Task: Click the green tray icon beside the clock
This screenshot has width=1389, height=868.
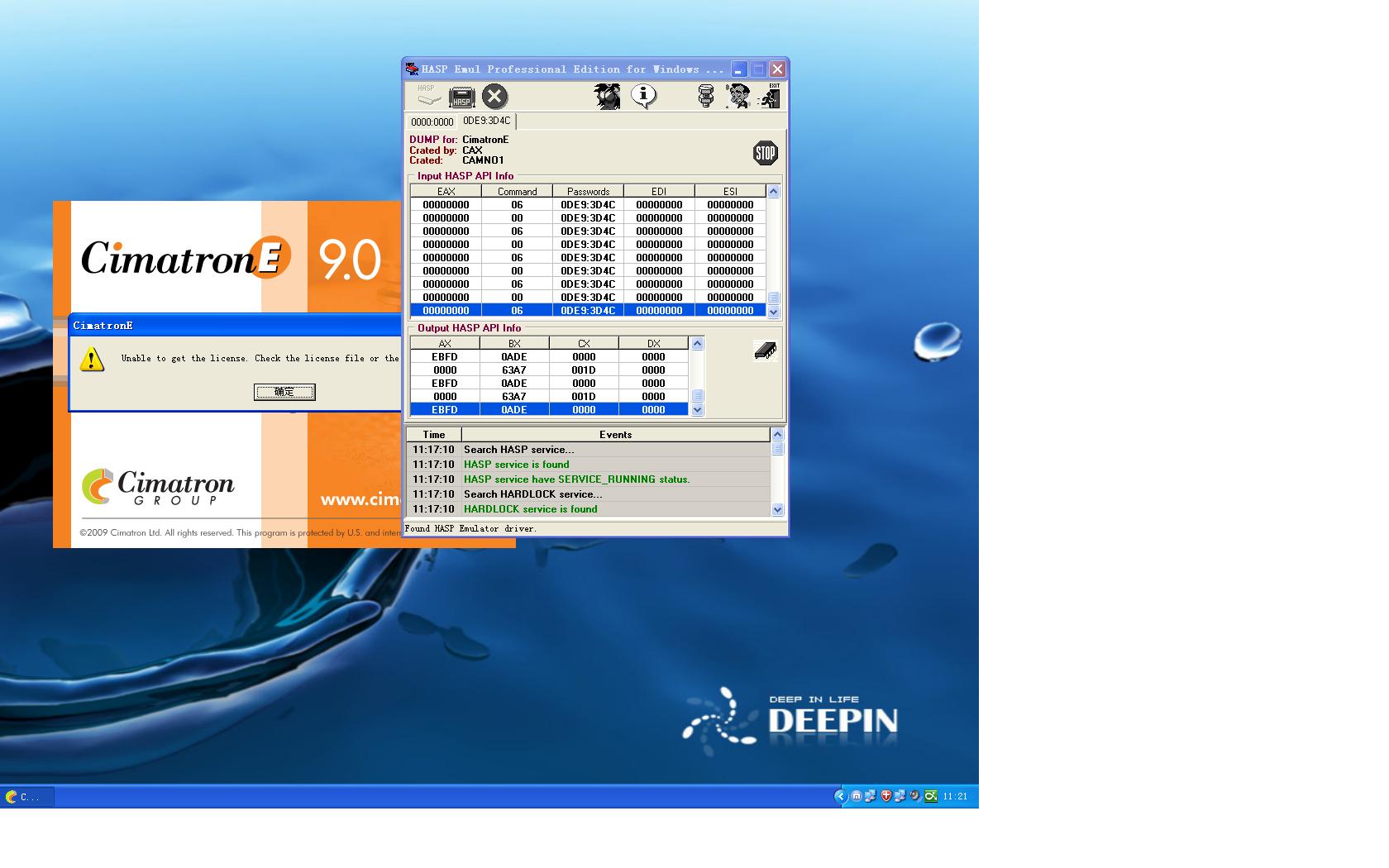Action: point(931,796)
